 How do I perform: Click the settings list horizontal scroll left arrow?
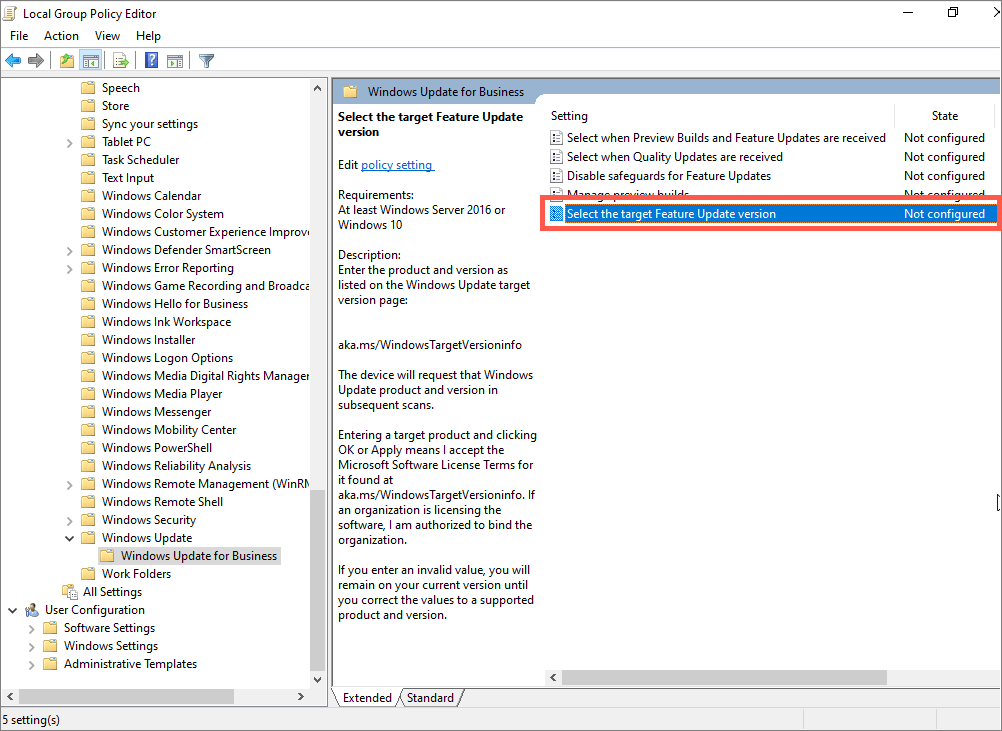553,677
